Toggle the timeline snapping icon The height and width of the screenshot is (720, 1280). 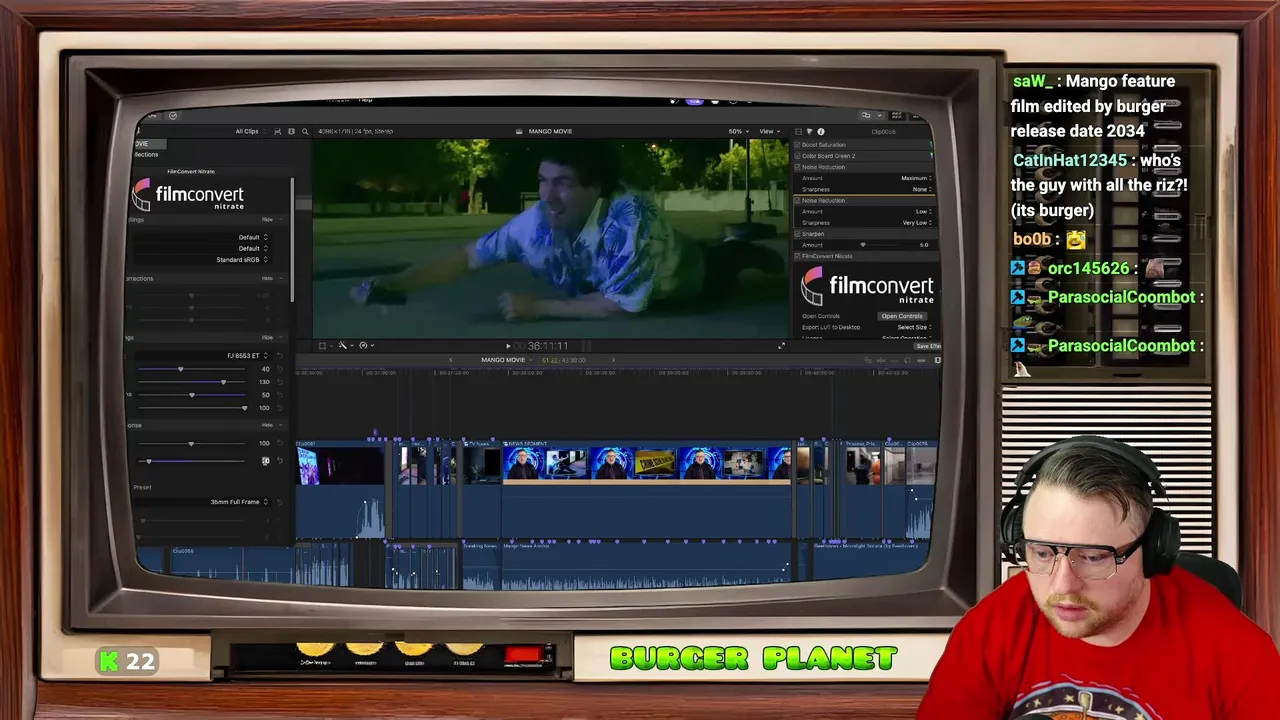[x=922, y=360]
